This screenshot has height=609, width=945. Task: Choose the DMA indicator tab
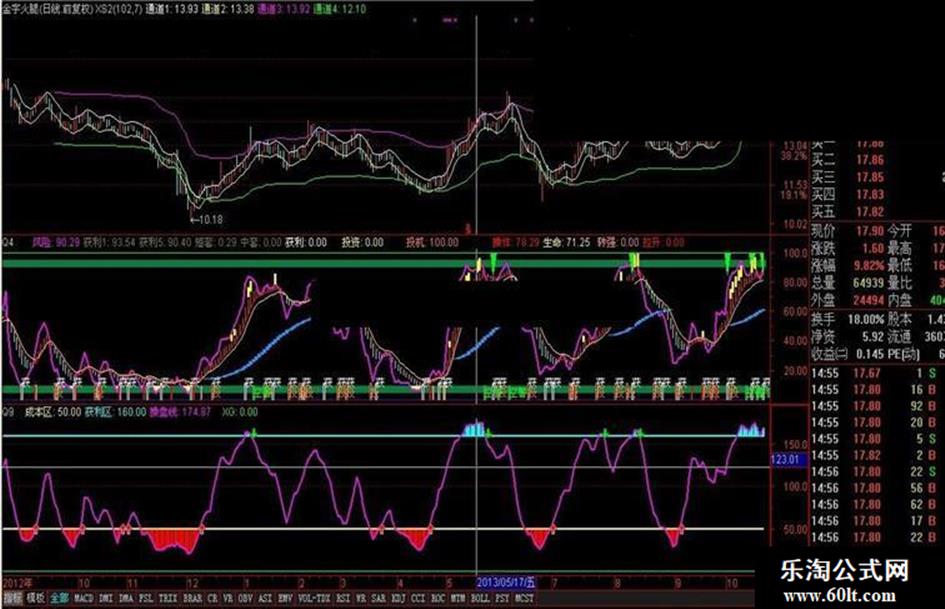tap(125, 598)
